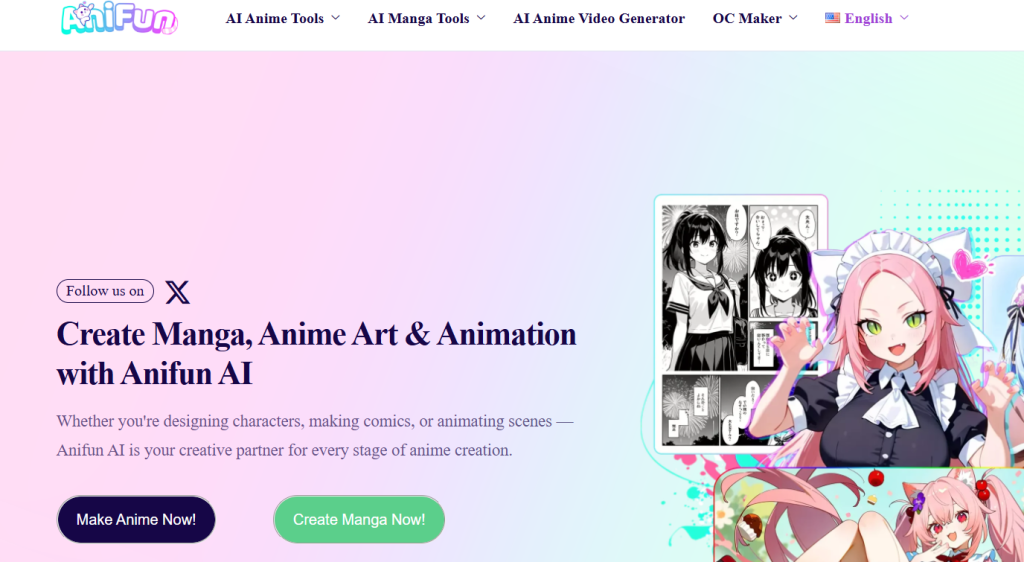
Task: Click the Follow us on badge
Action: pos(105,291)
